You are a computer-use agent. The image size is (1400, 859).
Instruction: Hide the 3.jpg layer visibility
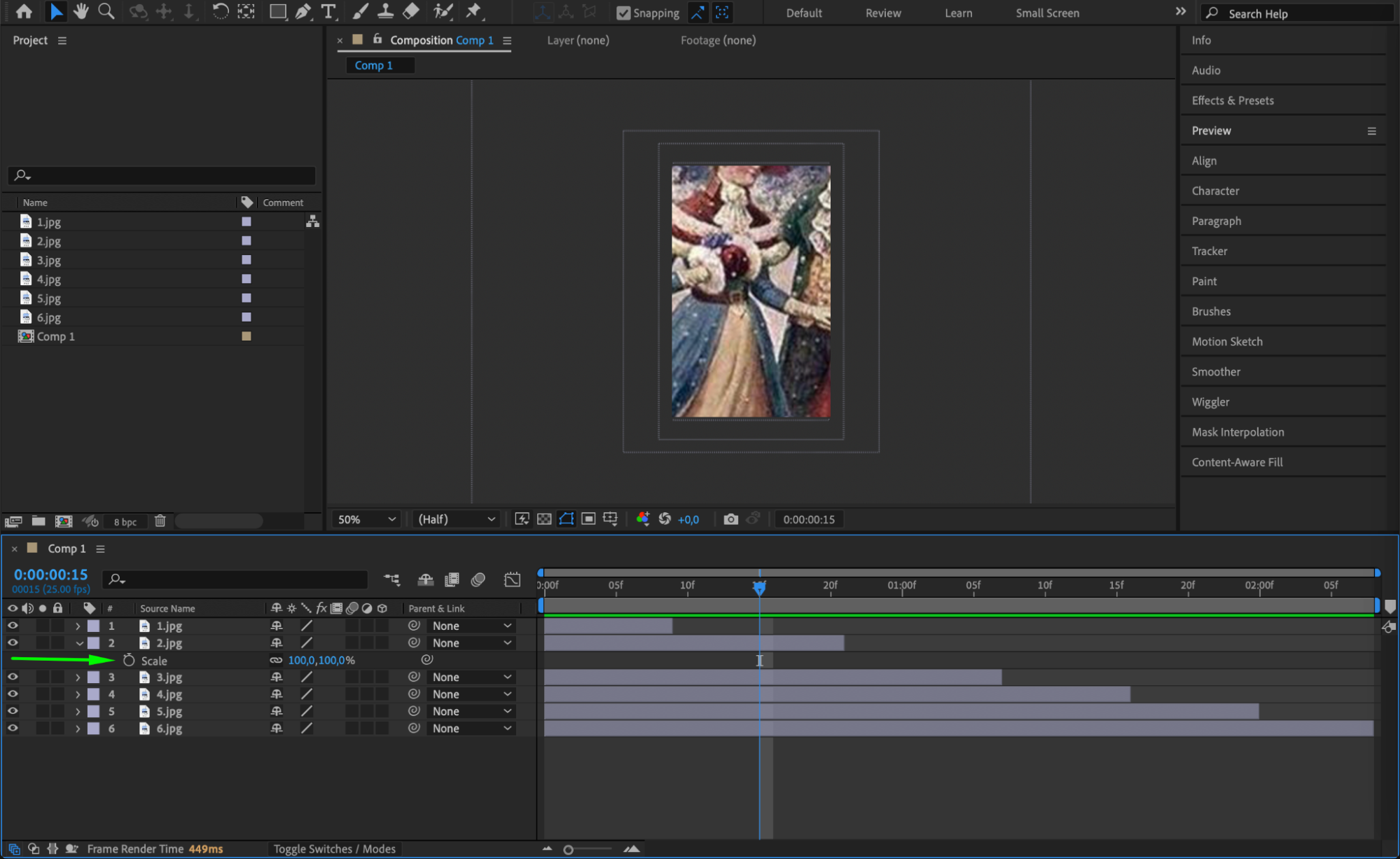[13, 677]
